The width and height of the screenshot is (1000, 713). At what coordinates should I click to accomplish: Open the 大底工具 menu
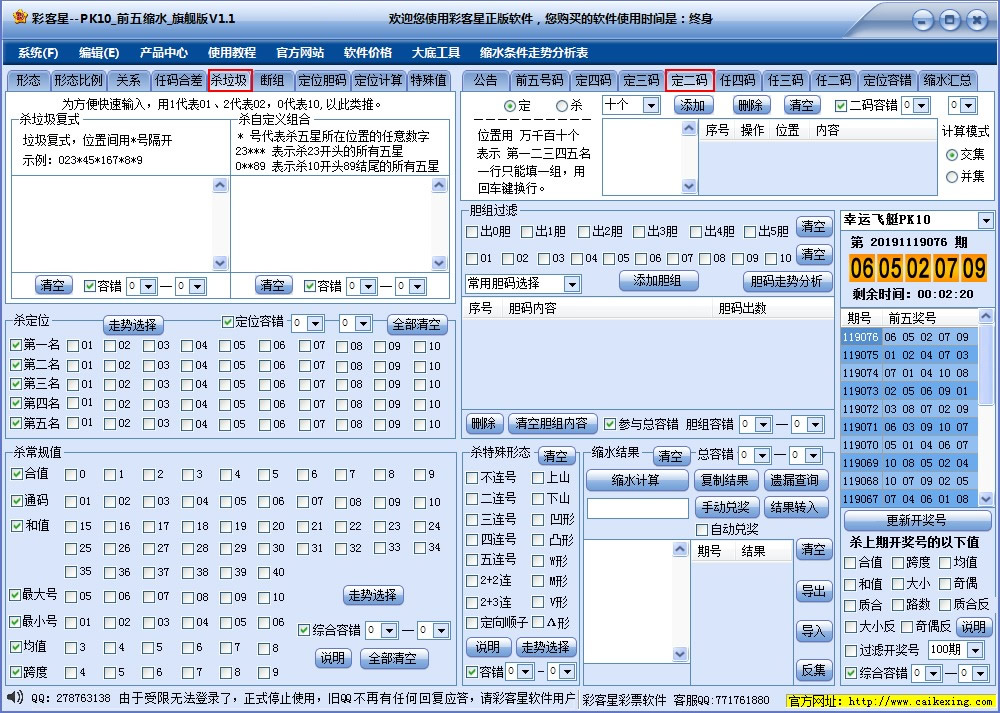coord(436,52)
